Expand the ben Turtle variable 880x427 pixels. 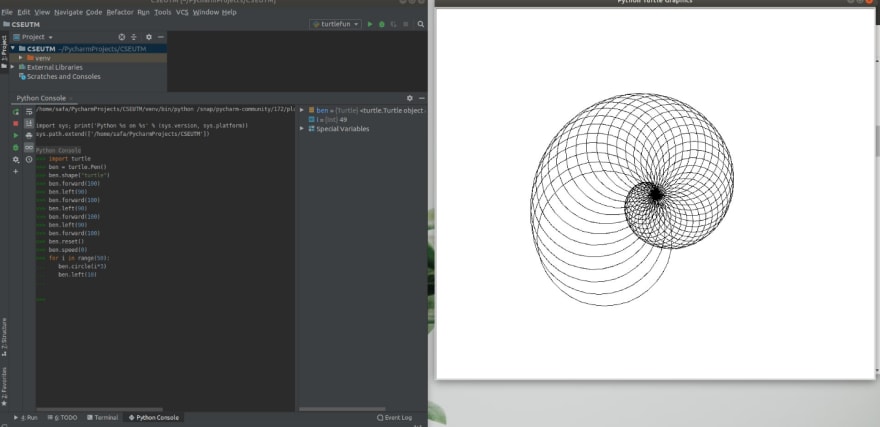tap(302, 111)
